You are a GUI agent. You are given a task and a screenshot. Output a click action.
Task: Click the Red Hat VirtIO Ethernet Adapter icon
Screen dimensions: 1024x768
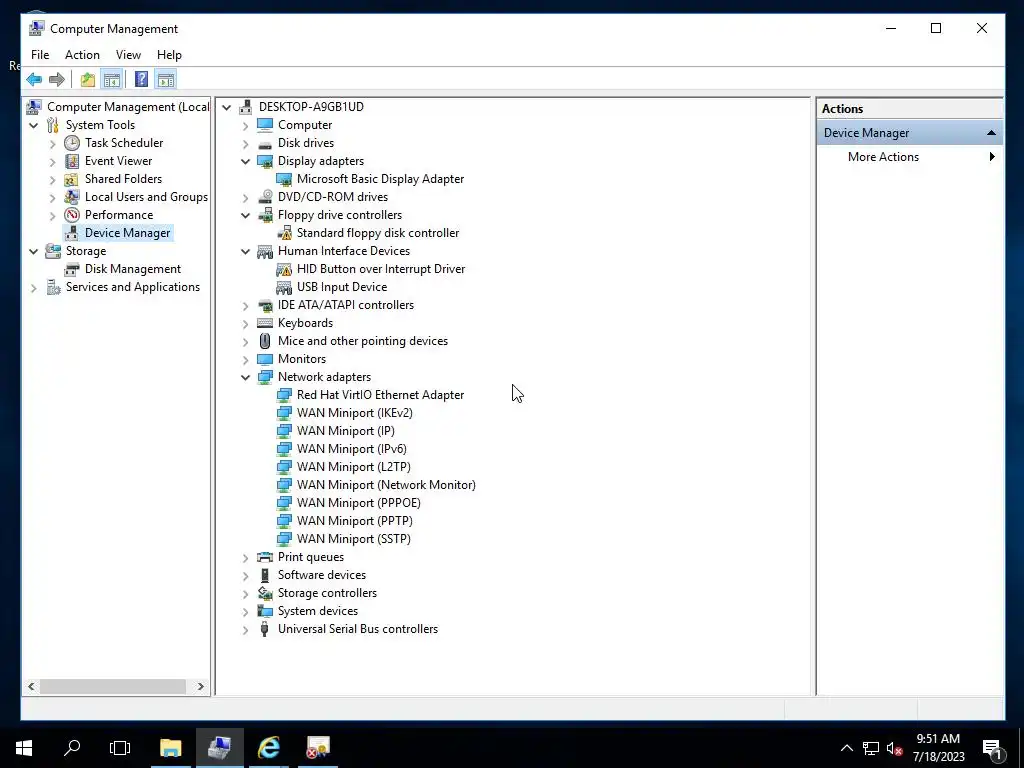[x=284, y=395]
